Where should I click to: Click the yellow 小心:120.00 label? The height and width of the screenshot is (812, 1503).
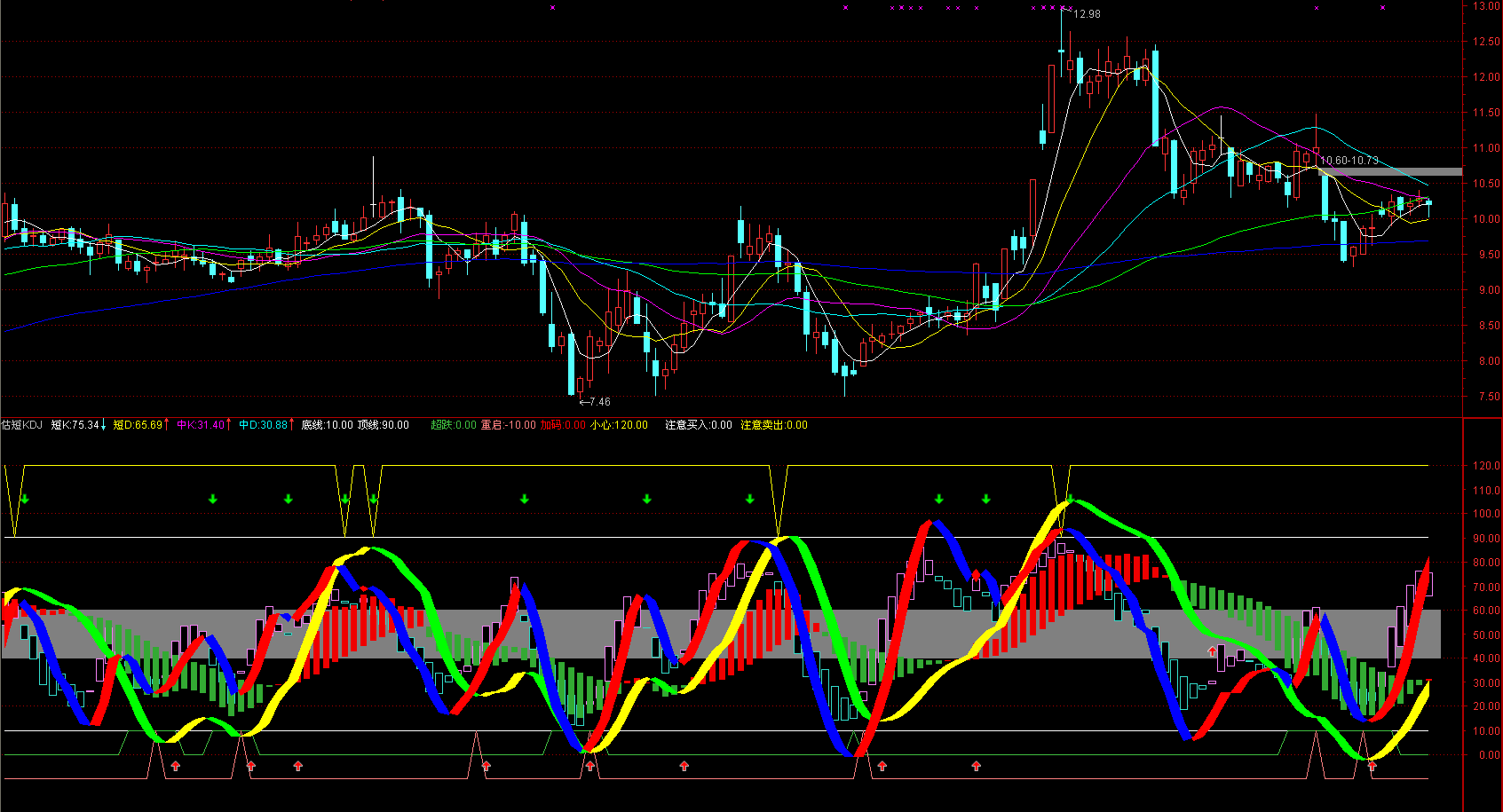click(x=620, y=425)
